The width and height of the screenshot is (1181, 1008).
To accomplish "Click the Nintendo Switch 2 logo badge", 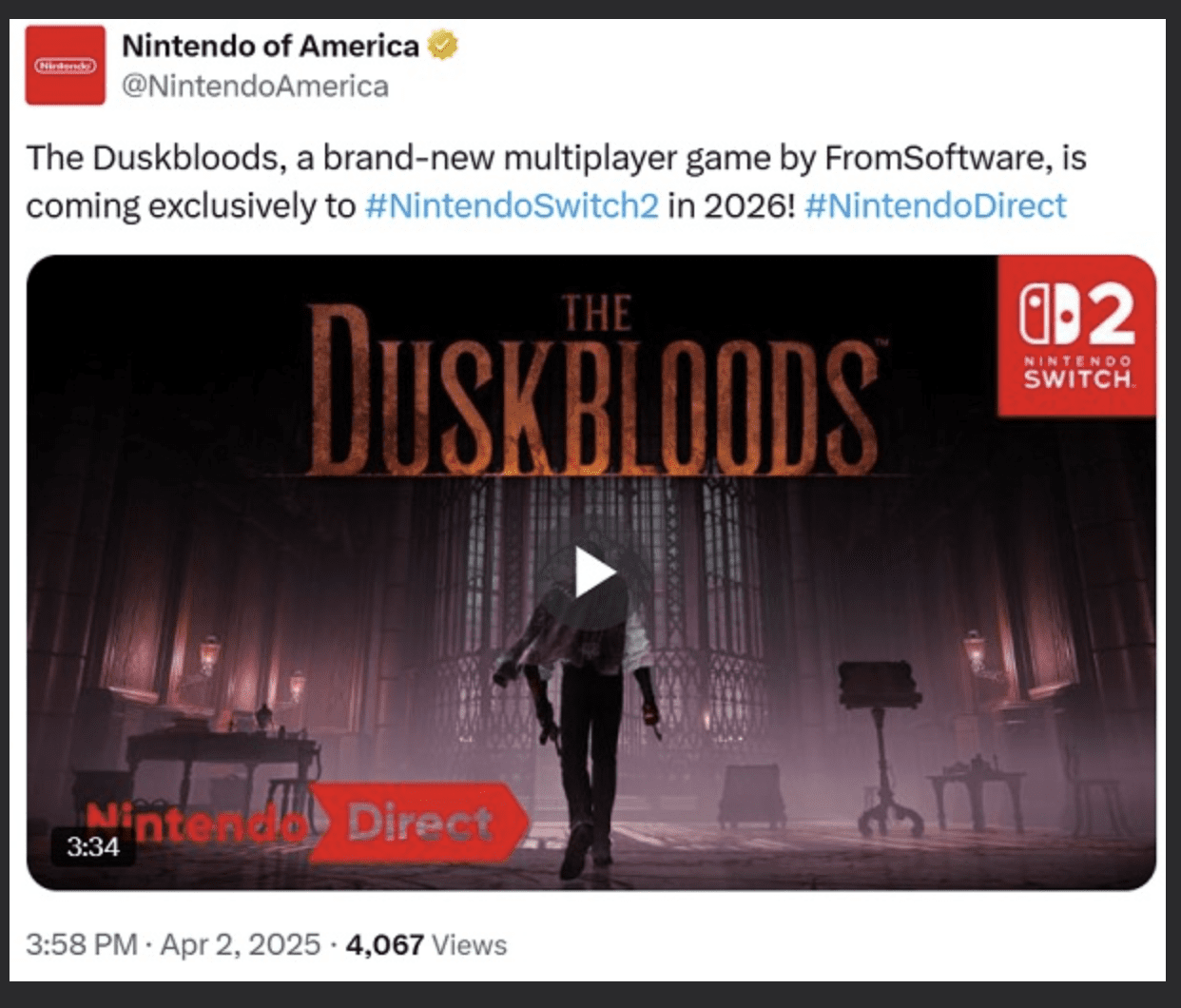I will click(x=1076, y=336).
